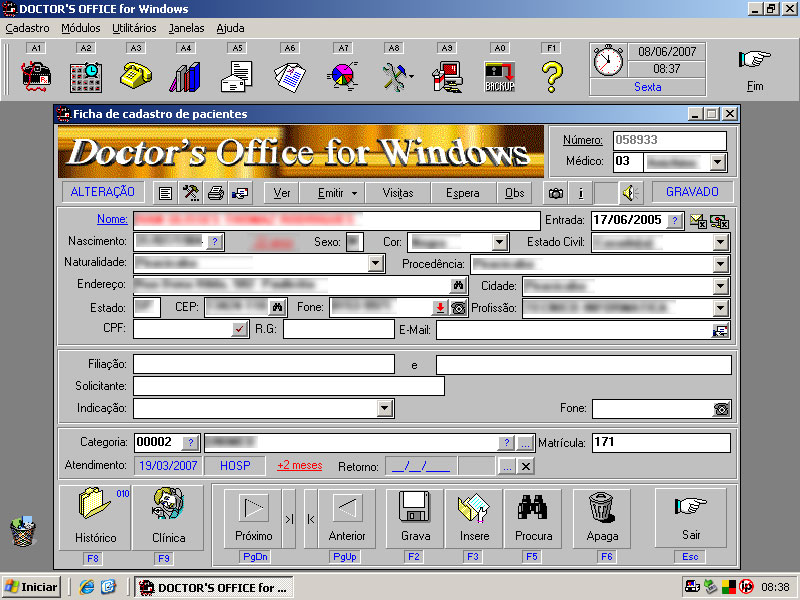The height and width of the screenshot is (600, 800).
Task: Open the Windows Iniciar start button
Action: point(31,587)
